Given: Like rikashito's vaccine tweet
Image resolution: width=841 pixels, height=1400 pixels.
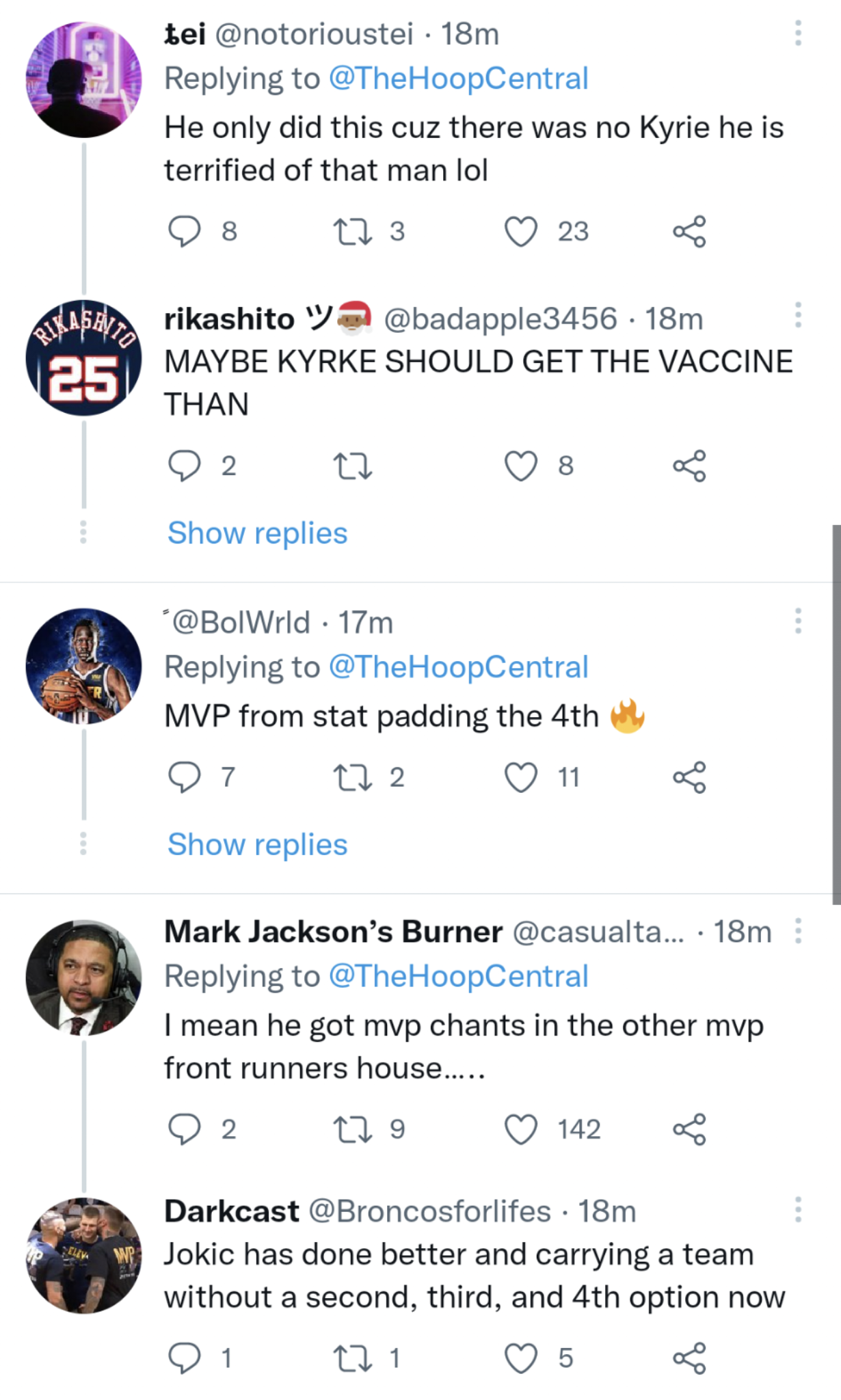Looking at the screenshot, I should tap(521, 466).
